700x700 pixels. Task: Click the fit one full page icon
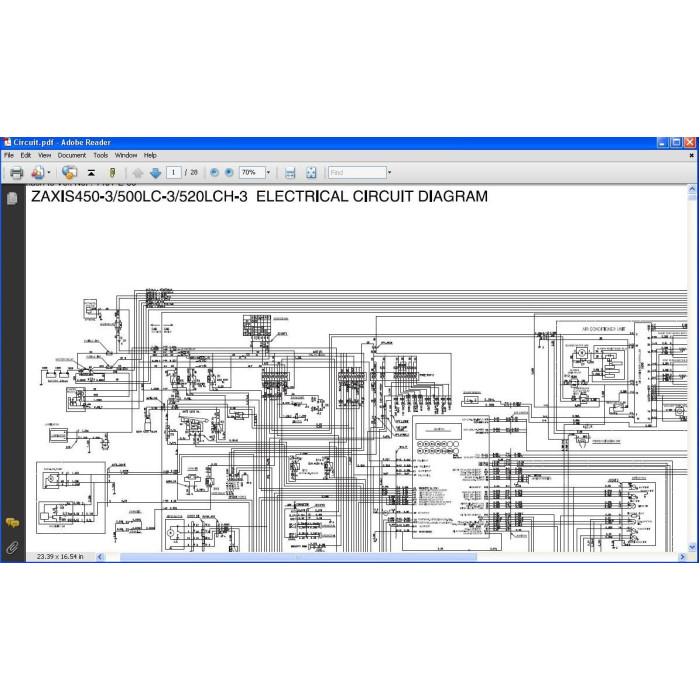[x=311, y=173]
